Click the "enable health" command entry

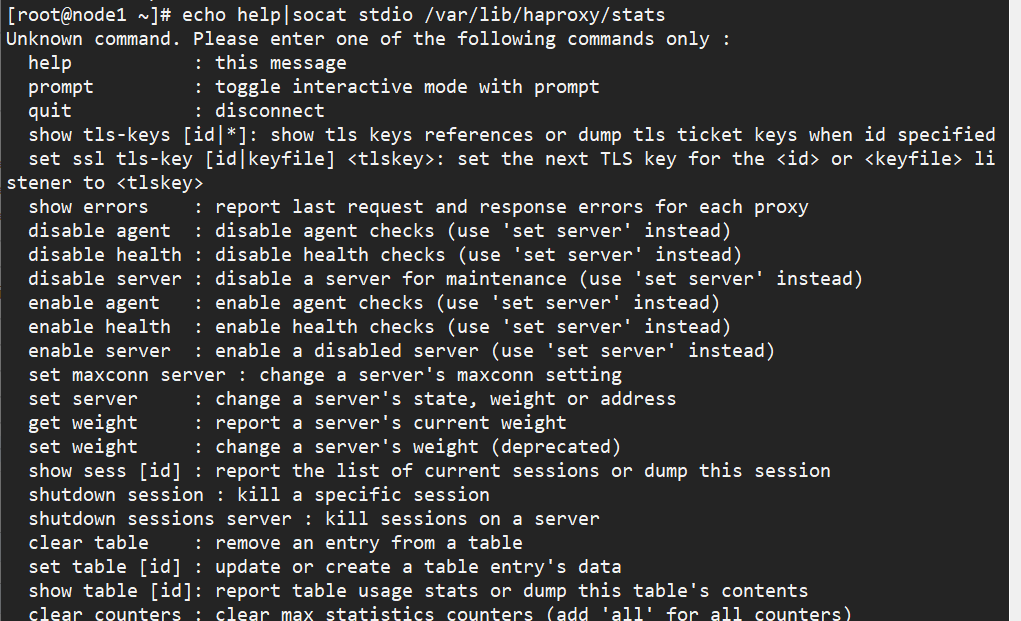(x=99, y=327)
